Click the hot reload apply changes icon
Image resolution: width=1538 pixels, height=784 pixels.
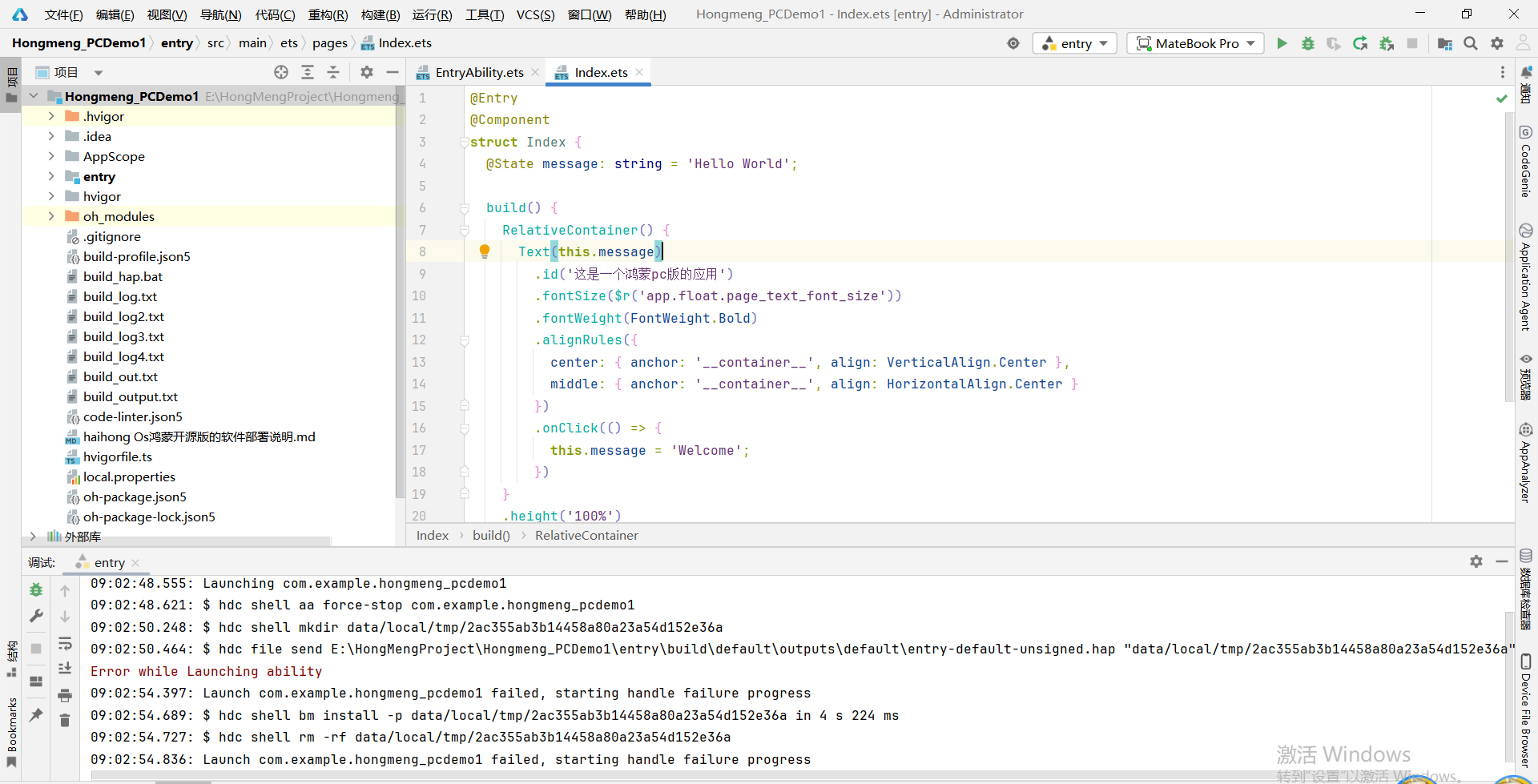click(x=1360, y=43)
